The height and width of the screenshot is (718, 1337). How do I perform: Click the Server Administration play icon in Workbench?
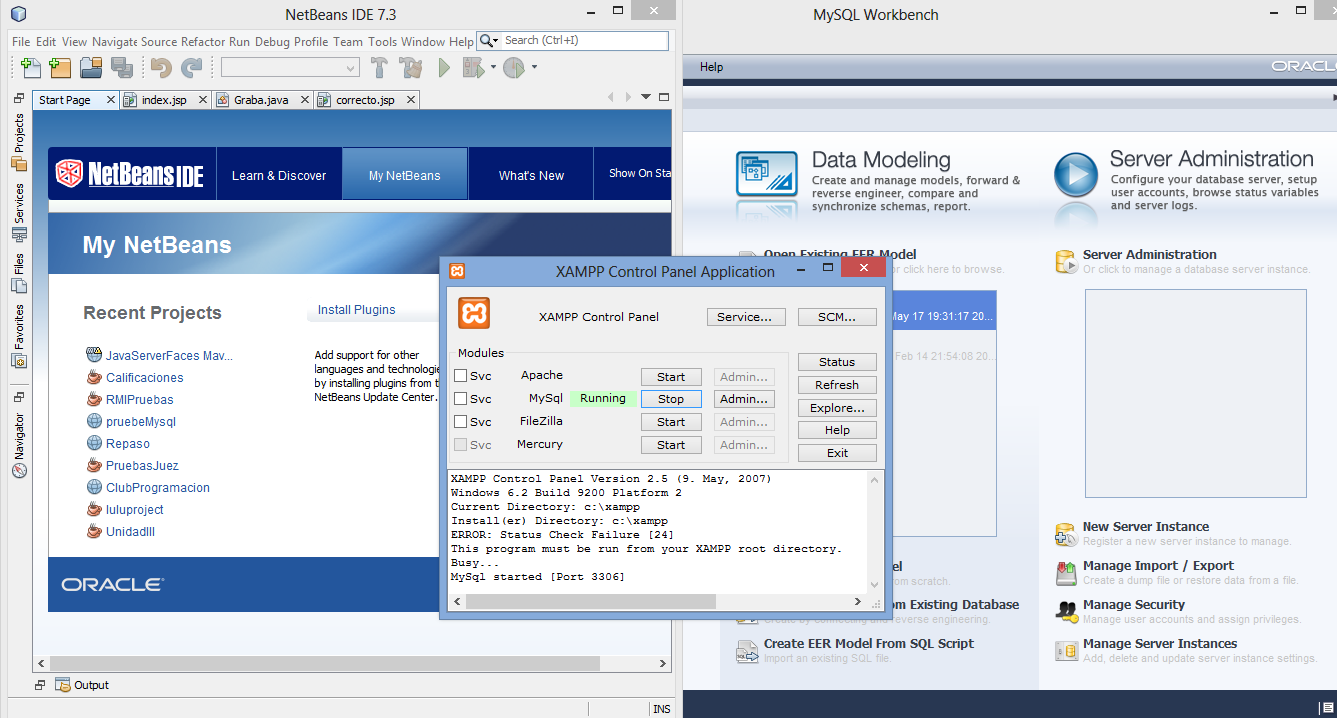tap(1076, 173)
